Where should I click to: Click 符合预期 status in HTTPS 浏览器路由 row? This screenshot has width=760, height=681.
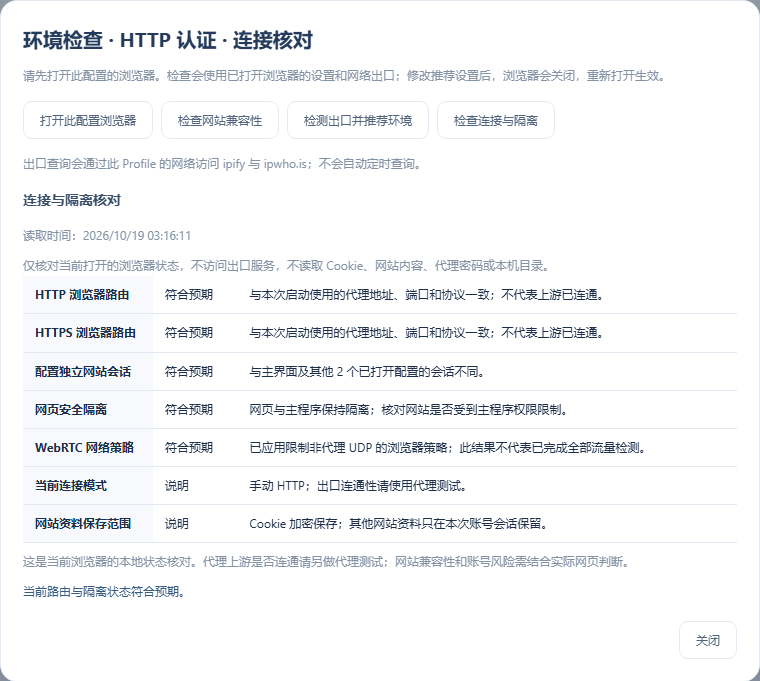(189, 333)
